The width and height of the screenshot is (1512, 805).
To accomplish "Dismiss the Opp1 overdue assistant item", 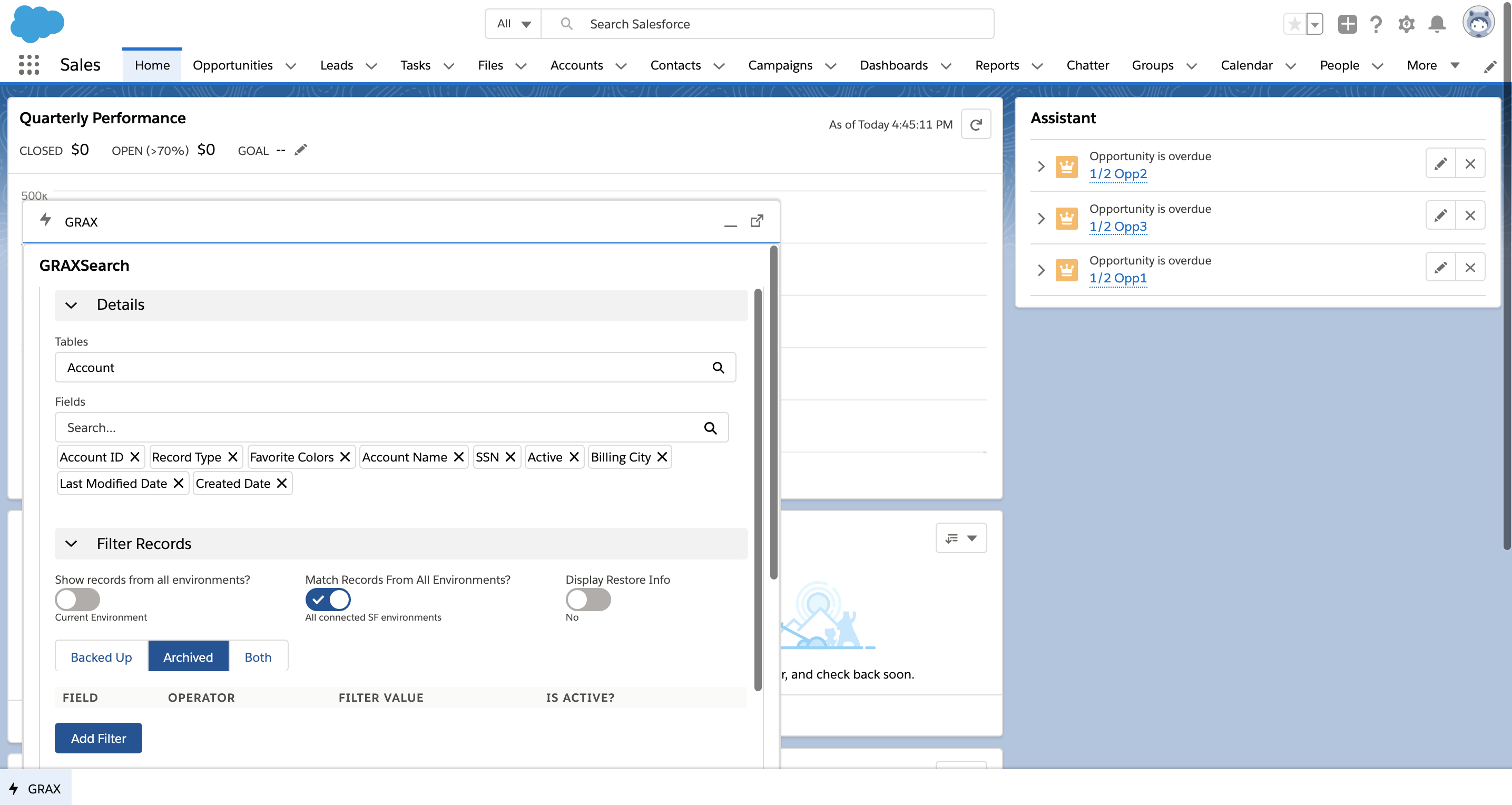I will tap(1470, 268).
